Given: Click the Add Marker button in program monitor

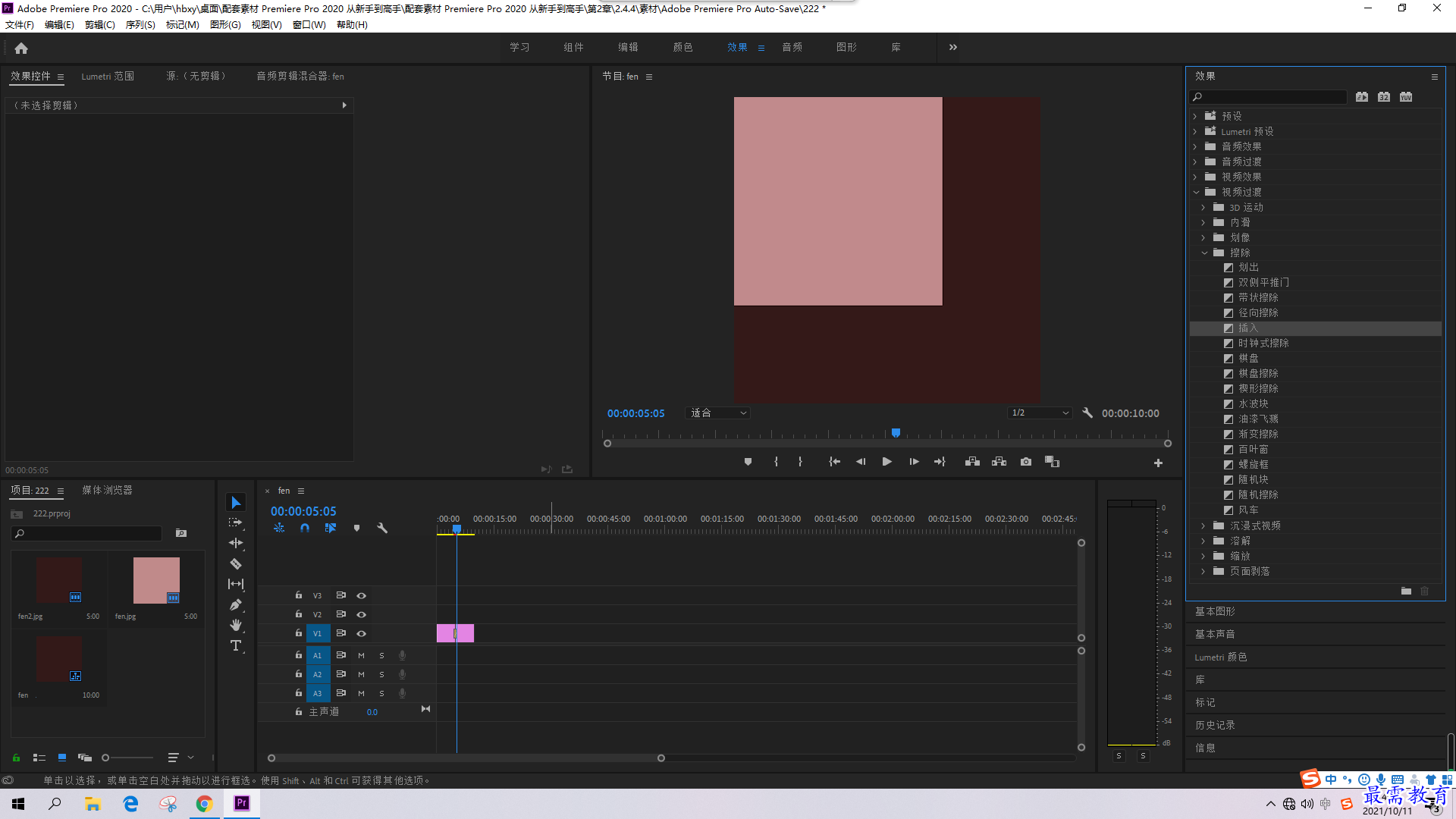Looking at the screenshot, I should click(748, 462).
